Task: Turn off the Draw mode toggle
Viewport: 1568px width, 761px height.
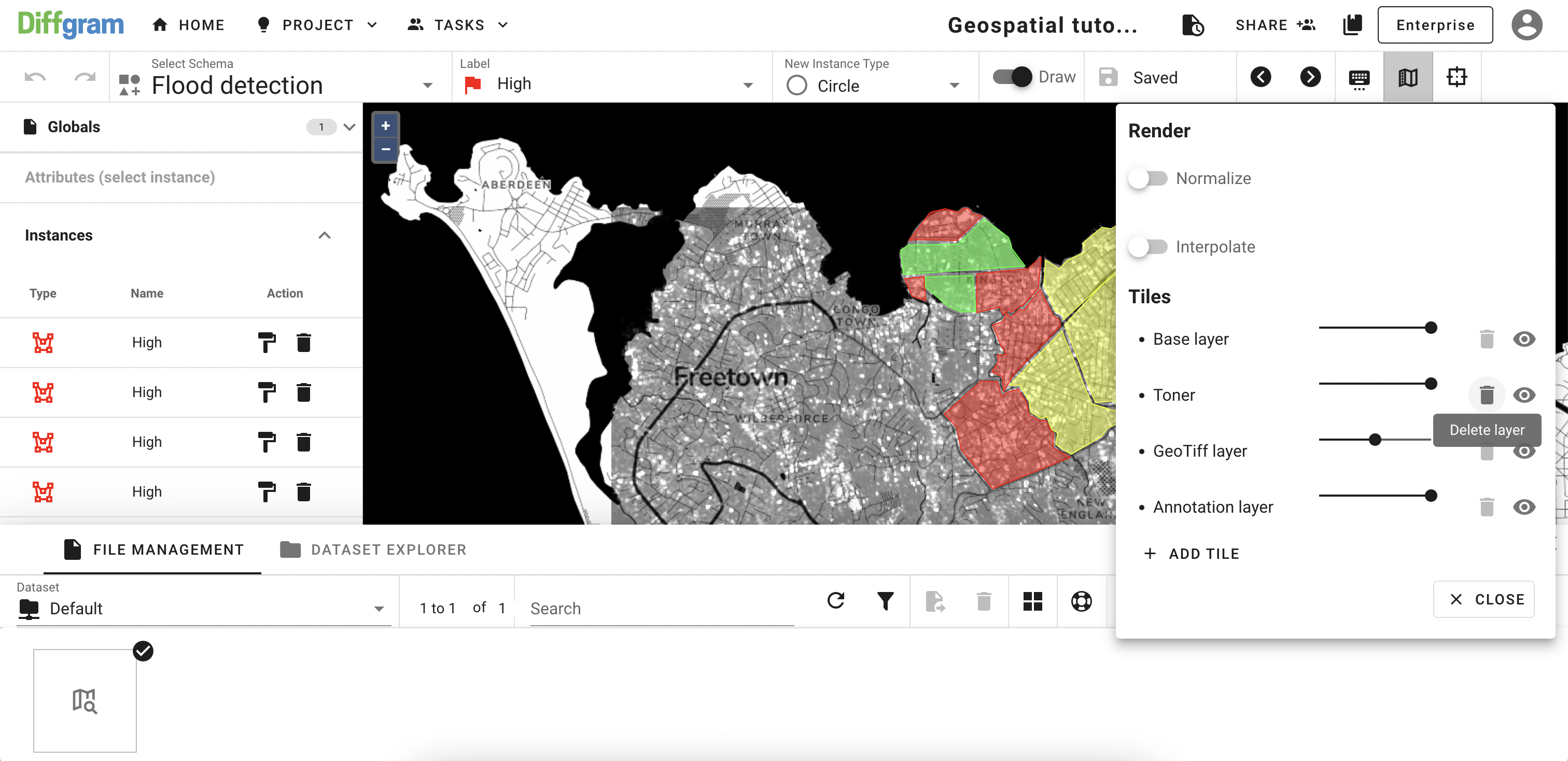Action: (x=1013, y=77)
